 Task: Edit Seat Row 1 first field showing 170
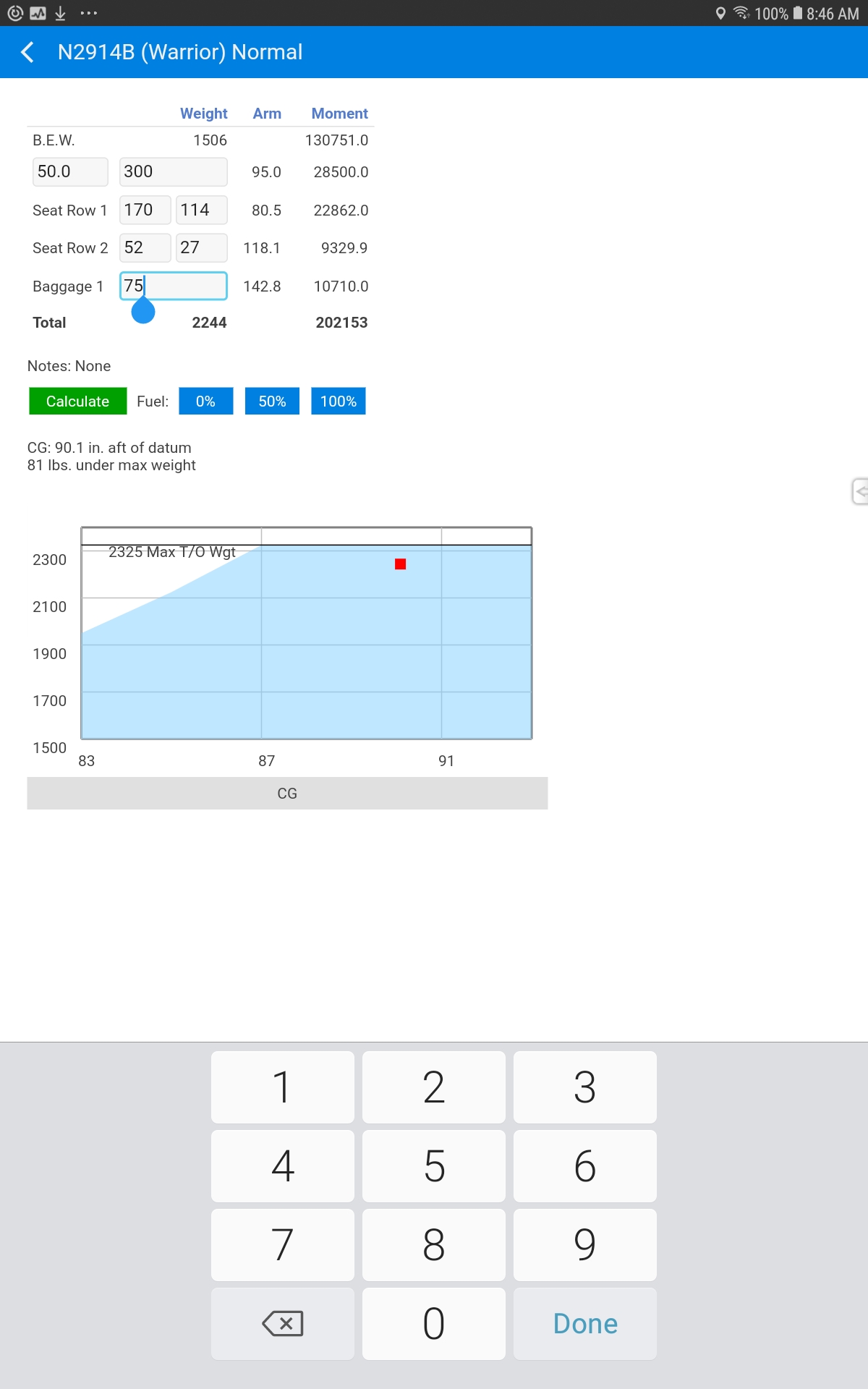pos(145,210)
